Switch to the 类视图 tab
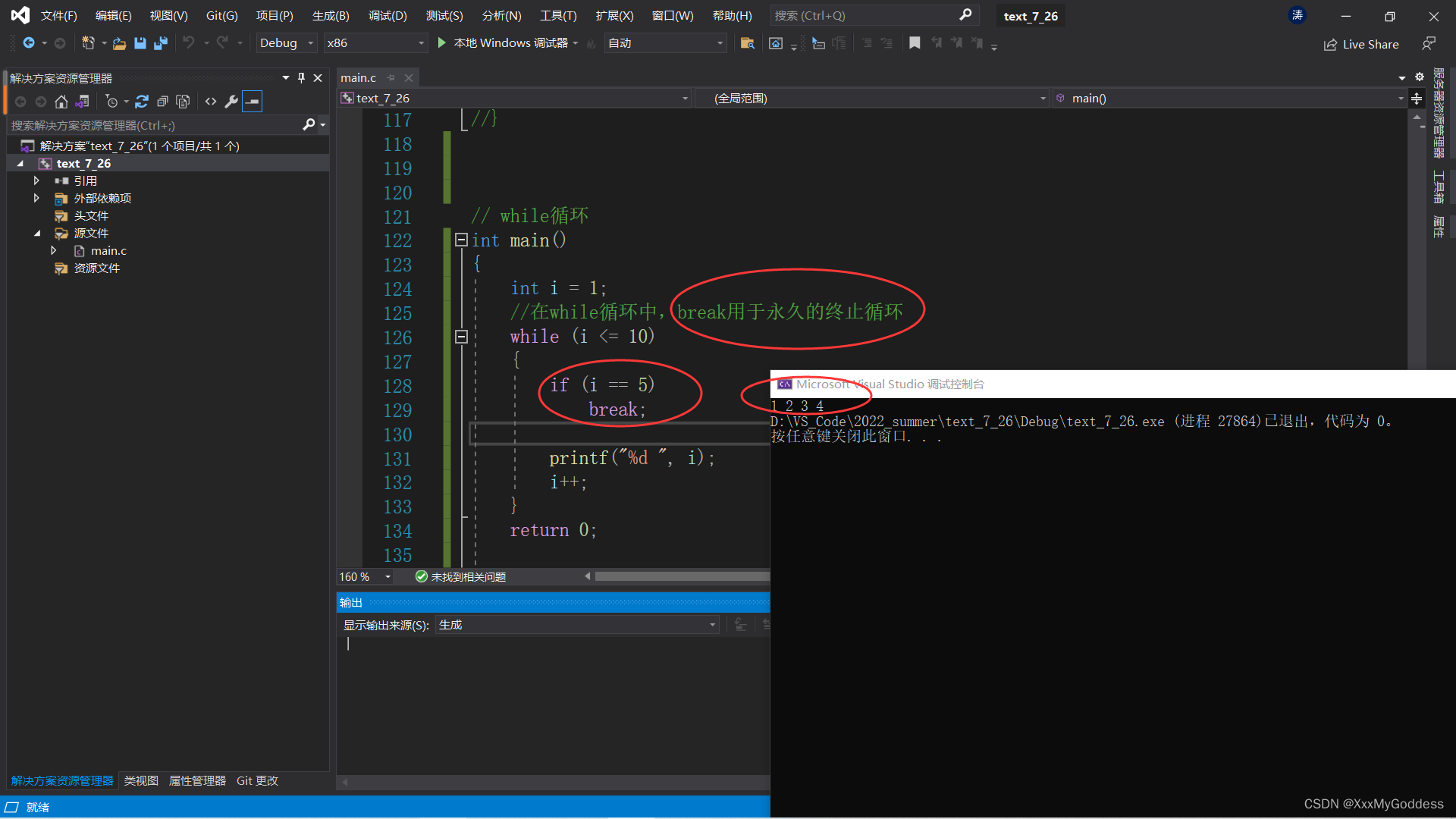The height and width of the screenshot is (819, 1456). [141, 781]
